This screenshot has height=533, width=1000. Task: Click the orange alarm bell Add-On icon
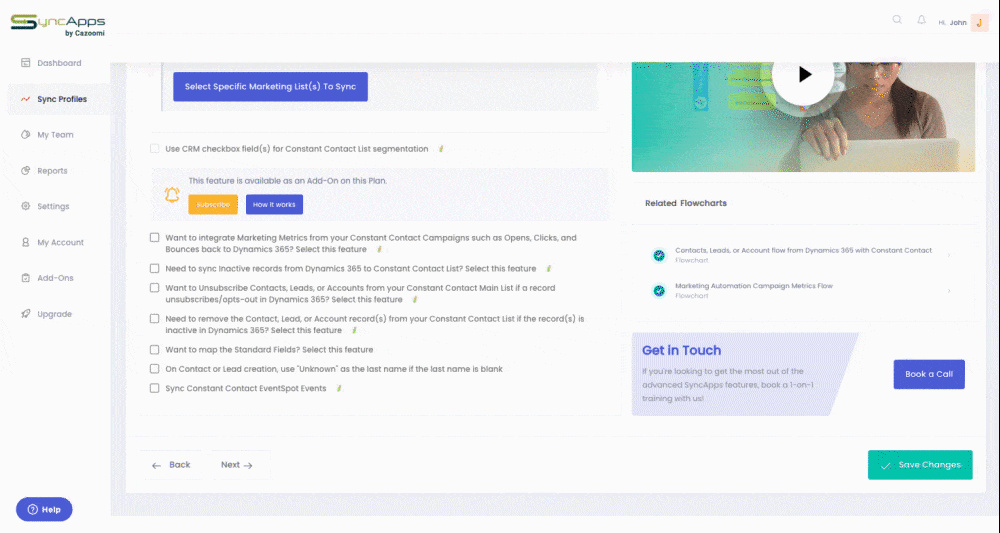[x=172, y=194]
